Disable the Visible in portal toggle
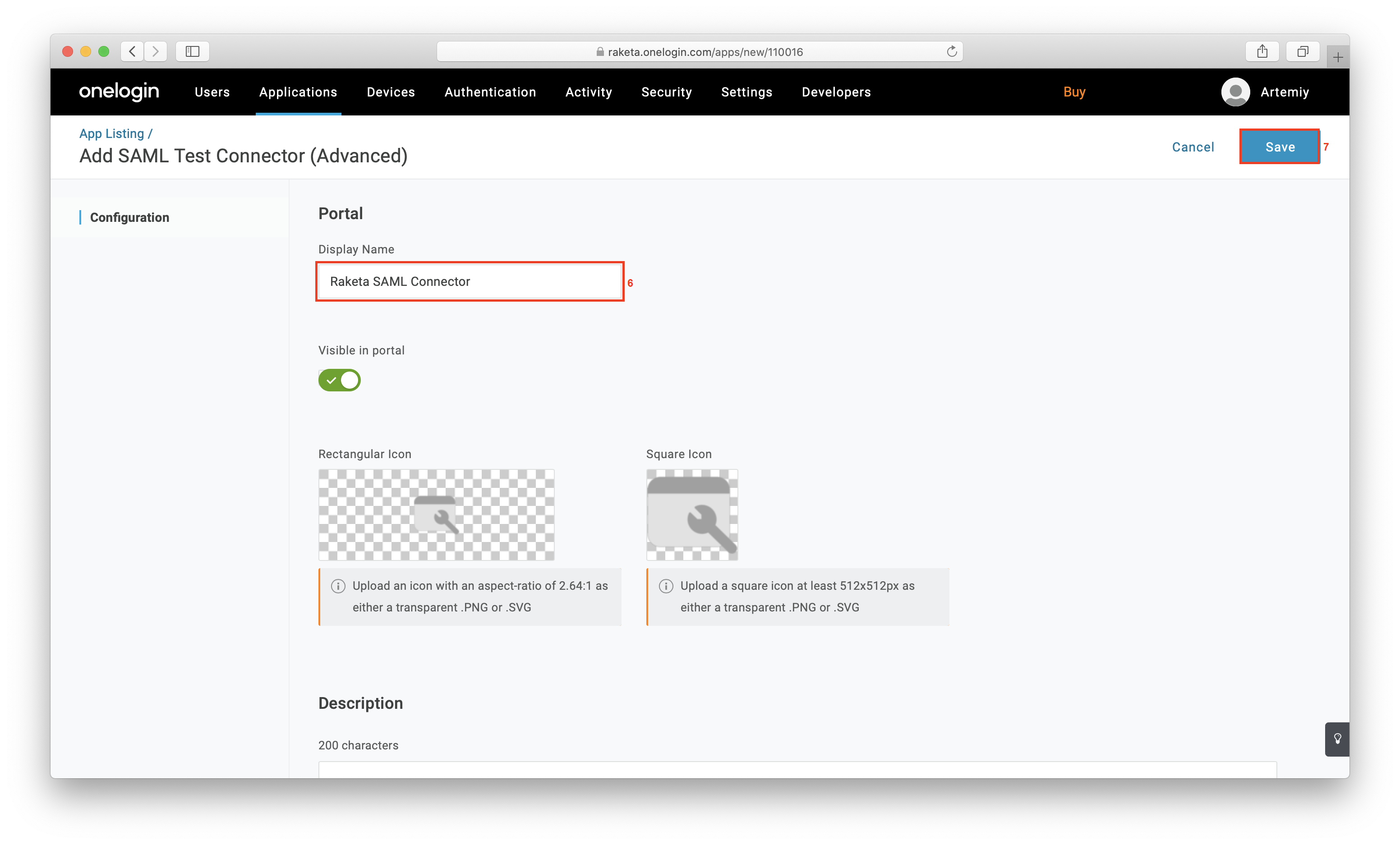The width and height of the screenshot is (1400, 845). point(339,380)
